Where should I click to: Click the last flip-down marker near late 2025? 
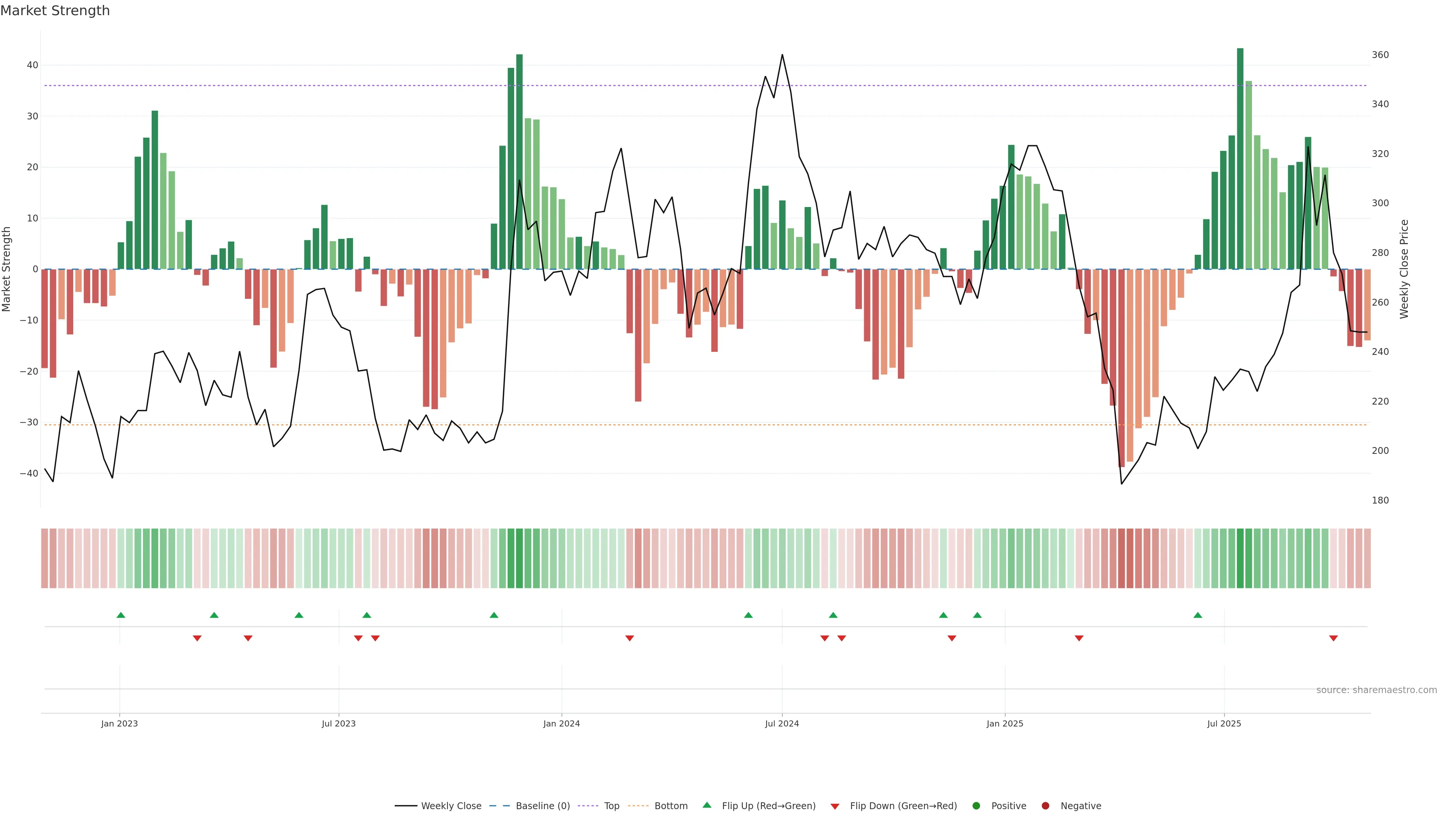click(x=1334, y=638)
